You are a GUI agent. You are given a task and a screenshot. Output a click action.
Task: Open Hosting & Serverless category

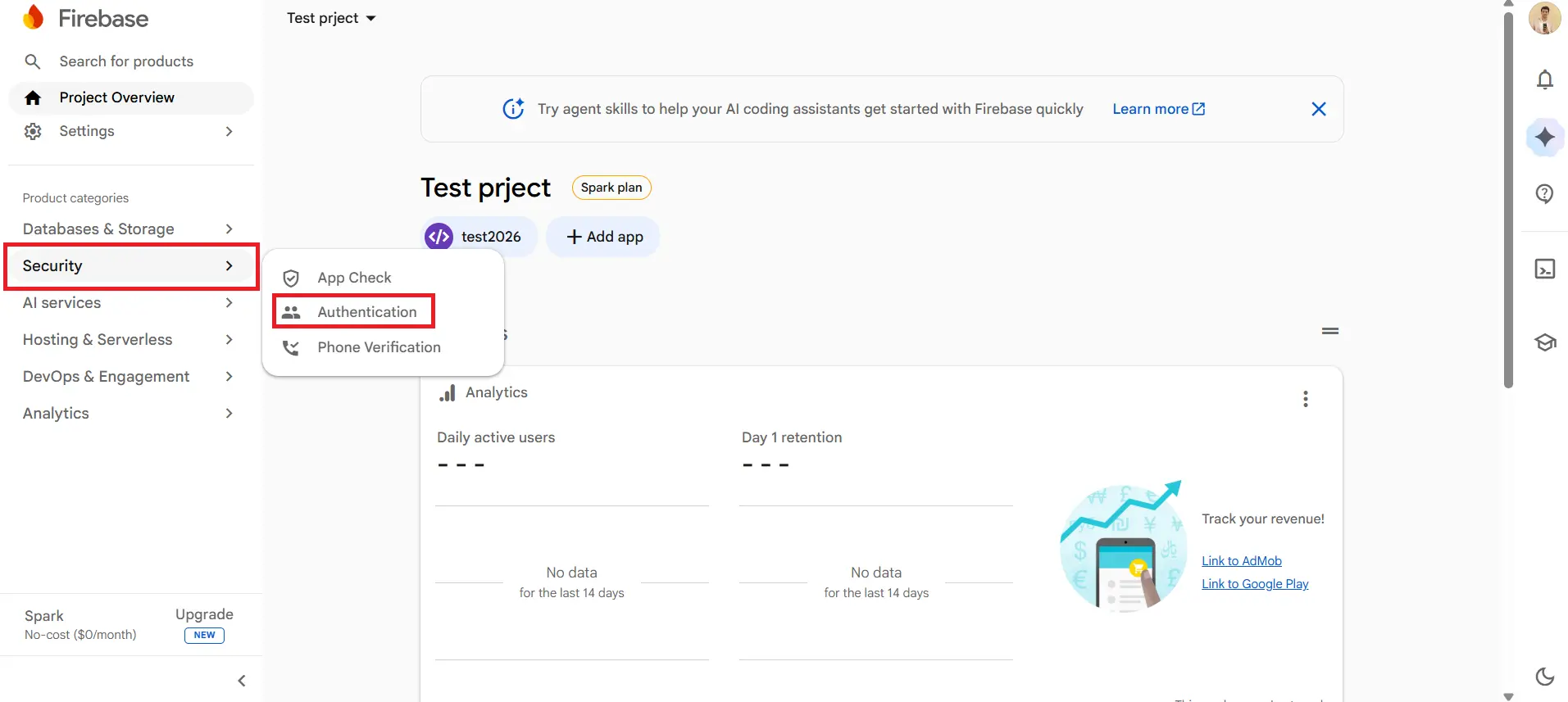pyautogui.click(x=131, y=339)
